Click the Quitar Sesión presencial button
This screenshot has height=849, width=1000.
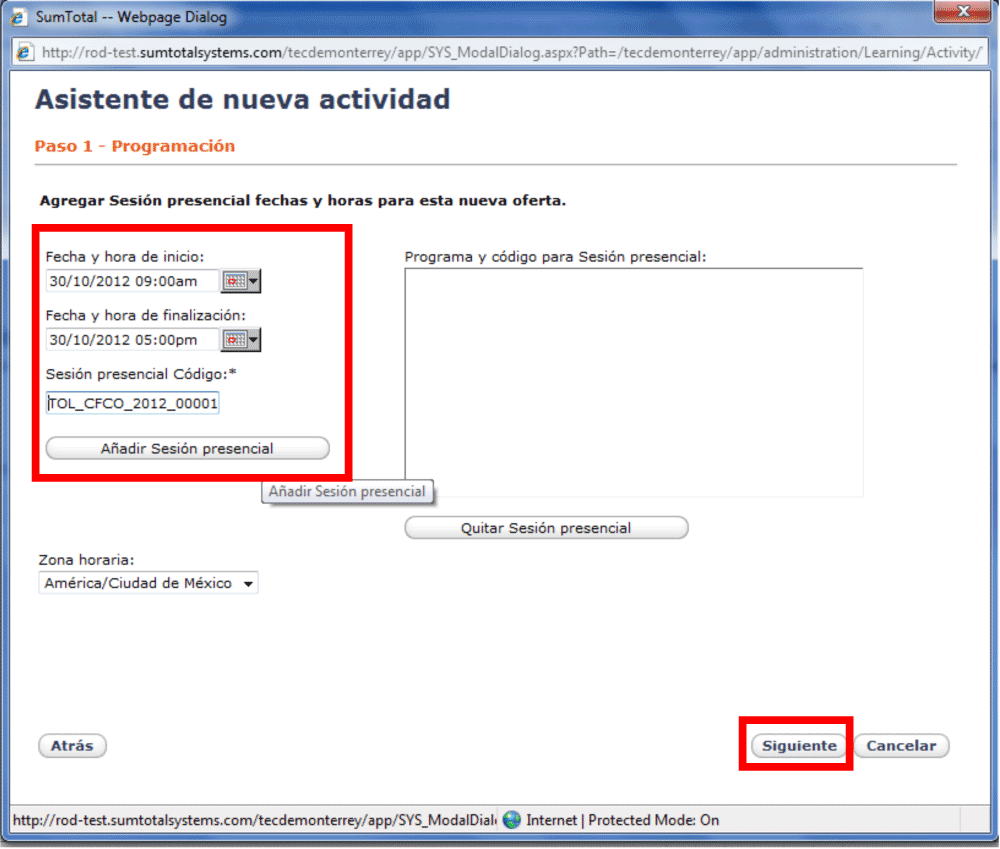coord(547,528)
